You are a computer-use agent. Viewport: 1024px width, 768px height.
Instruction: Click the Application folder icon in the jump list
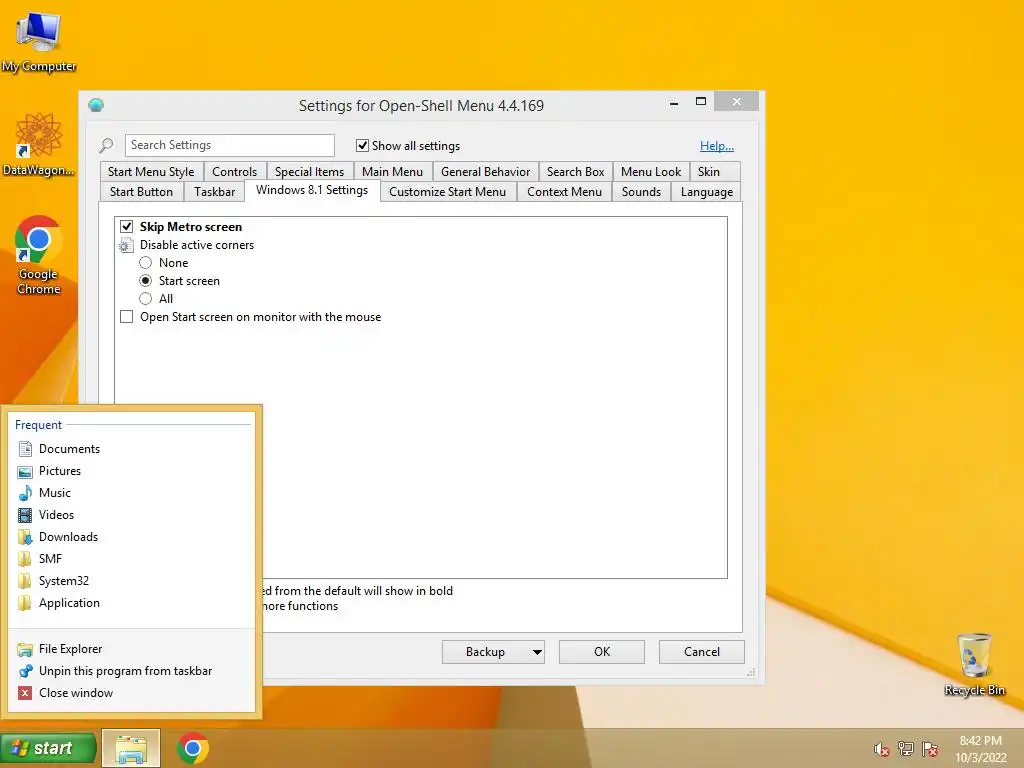coord(25,603)
